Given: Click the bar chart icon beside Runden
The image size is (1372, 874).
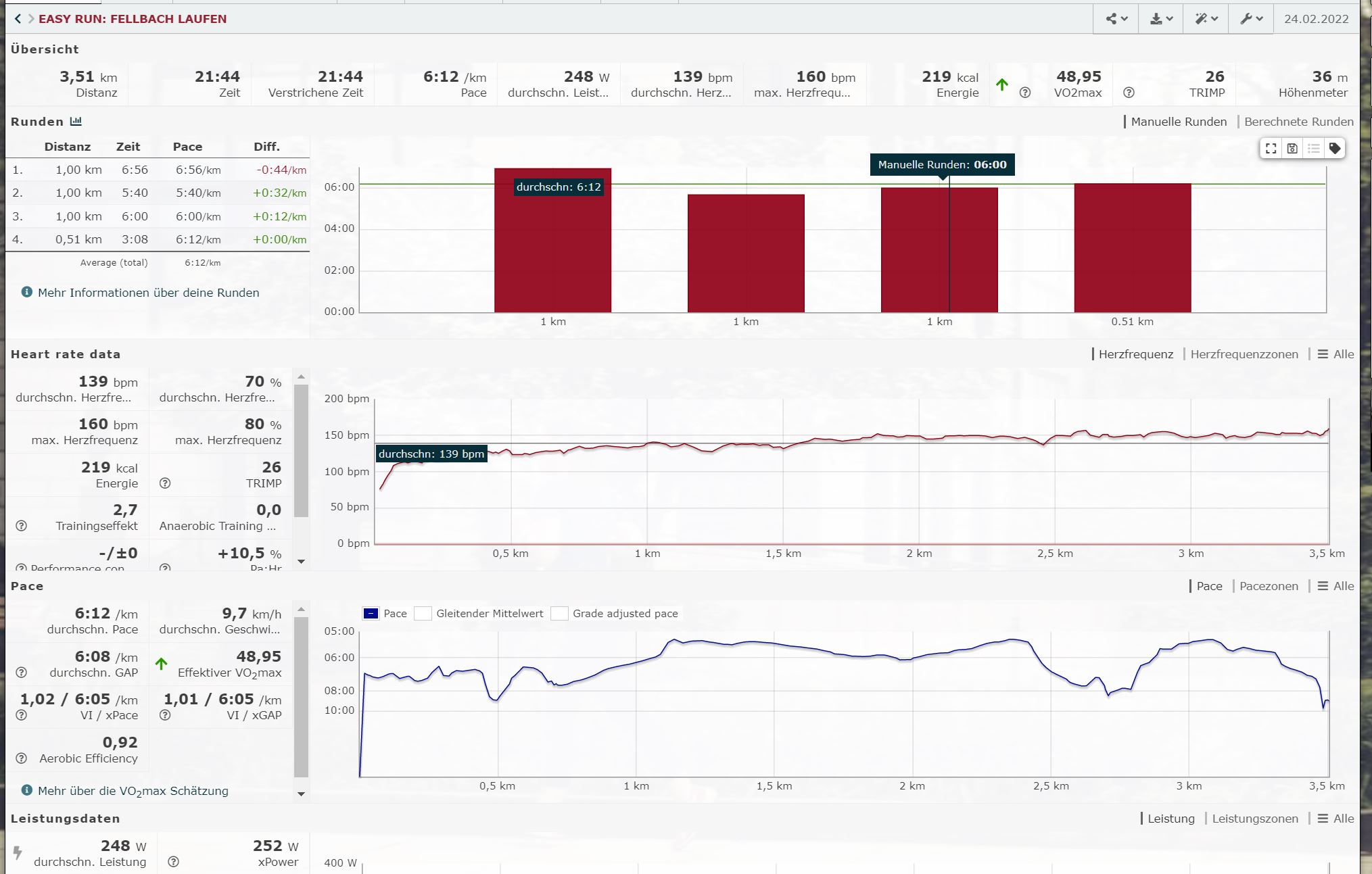Looking at the screenshot, I should (x=76, y=122).
